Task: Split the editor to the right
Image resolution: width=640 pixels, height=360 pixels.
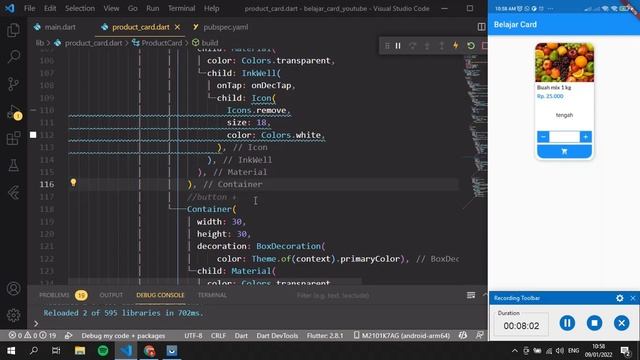Action: click(481, 27)
